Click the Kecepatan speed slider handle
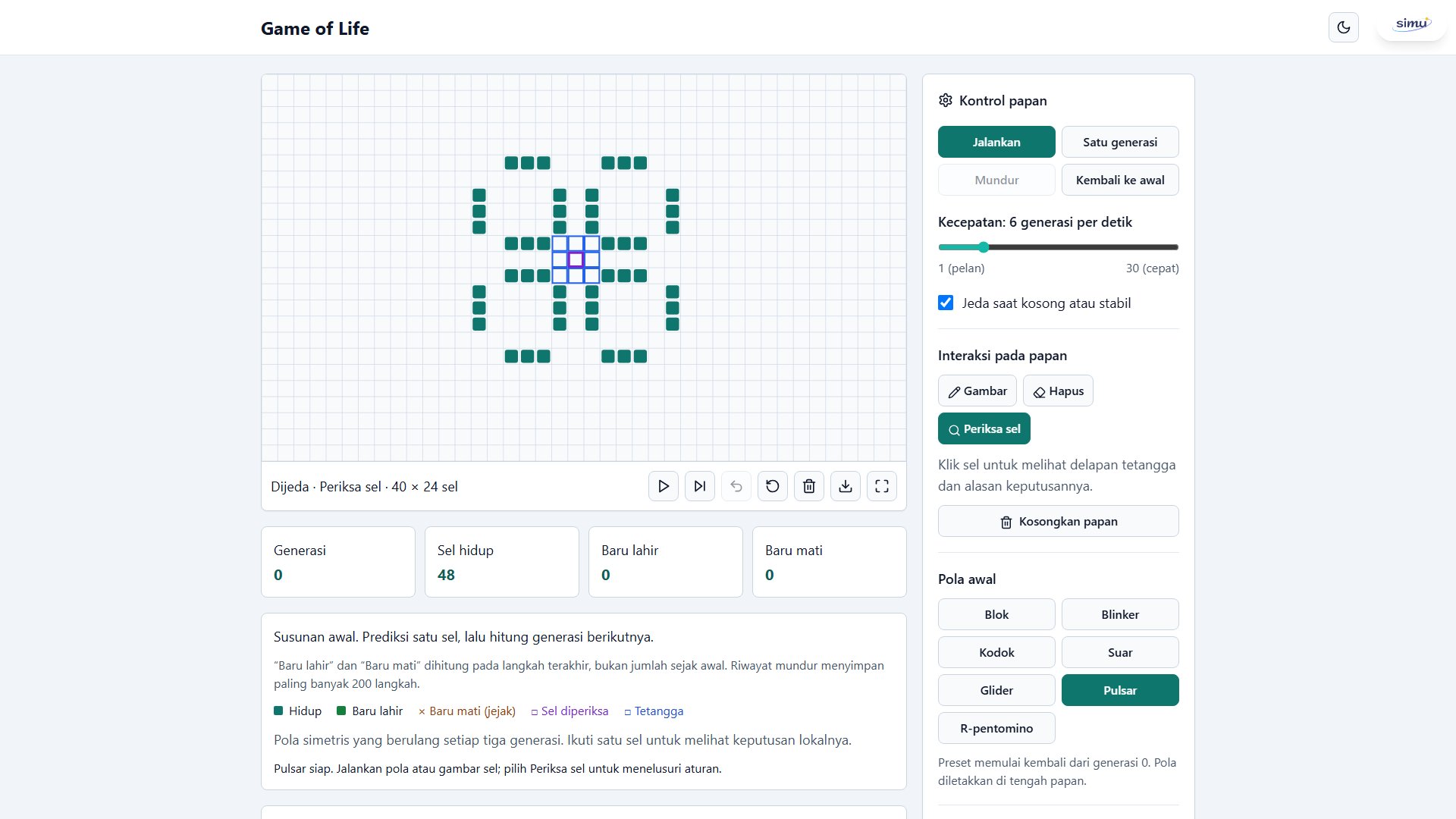 pyautogui.click(x=984, y=247)
